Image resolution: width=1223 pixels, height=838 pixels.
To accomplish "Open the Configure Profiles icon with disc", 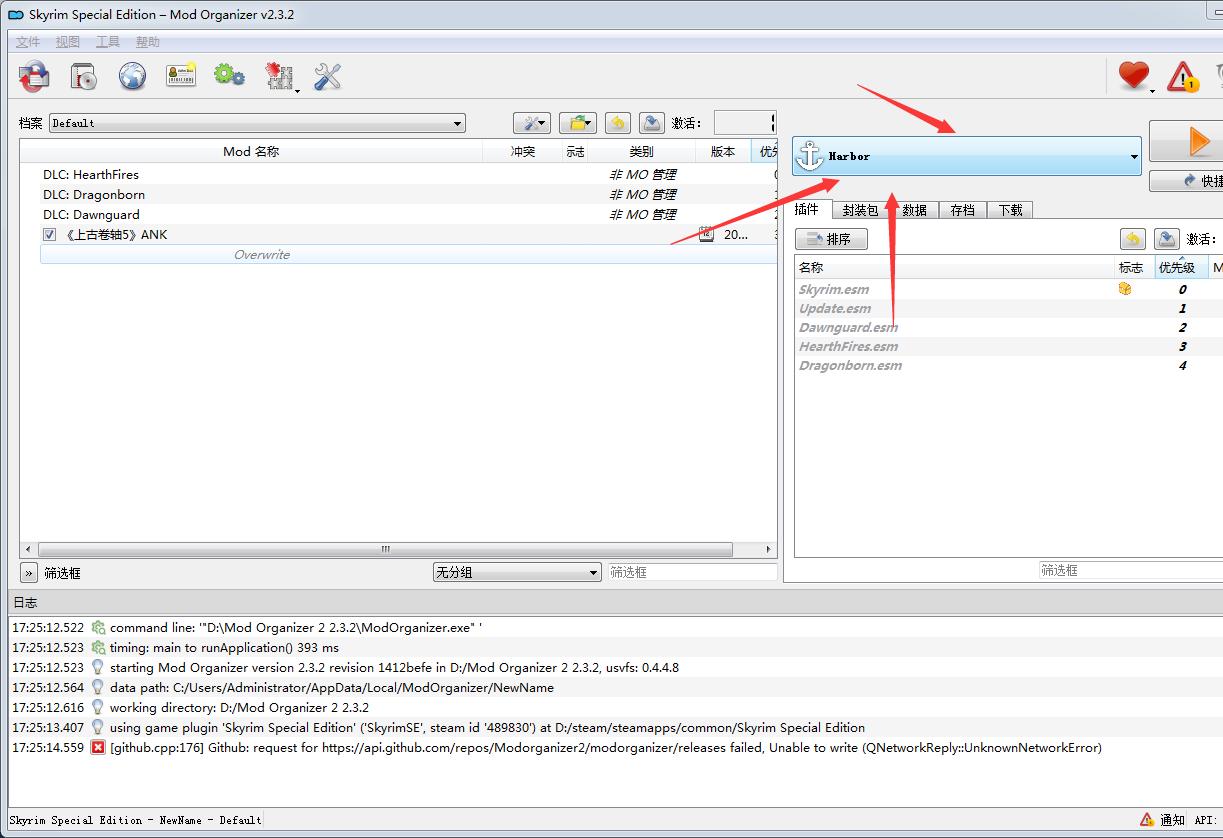I will pyautogui.click(x=83, y=76).
